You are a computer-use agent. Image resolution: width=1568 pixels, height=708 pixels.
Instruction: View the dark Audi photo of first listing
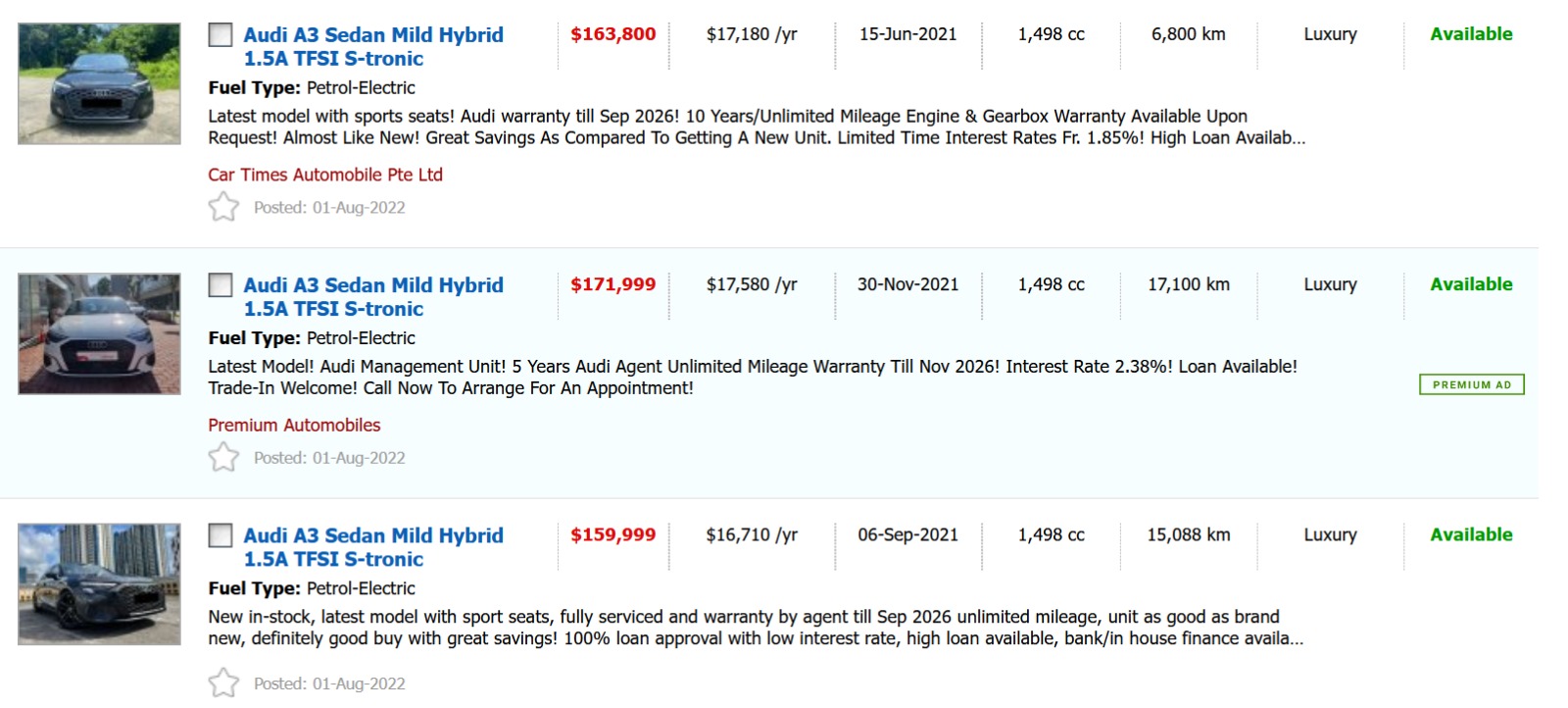click(x=99, y=84)
